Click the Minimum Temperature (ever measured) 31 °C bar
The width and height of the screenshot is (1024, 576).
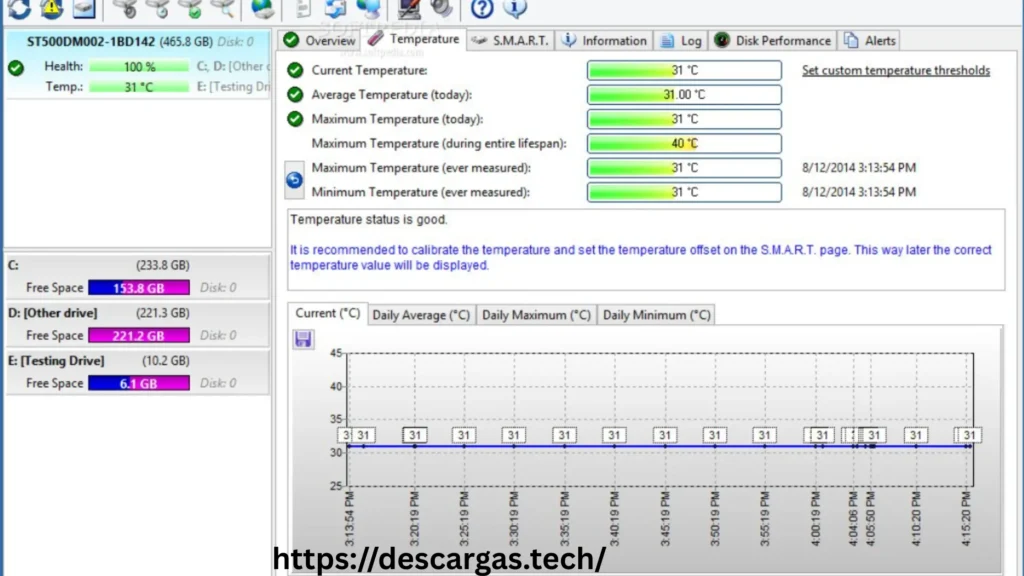point(684,192)
